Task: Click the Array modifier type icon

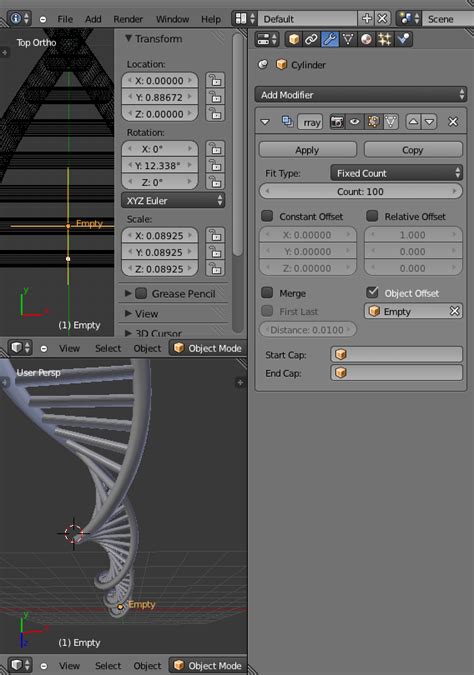Action: click(x=287, y=122)
